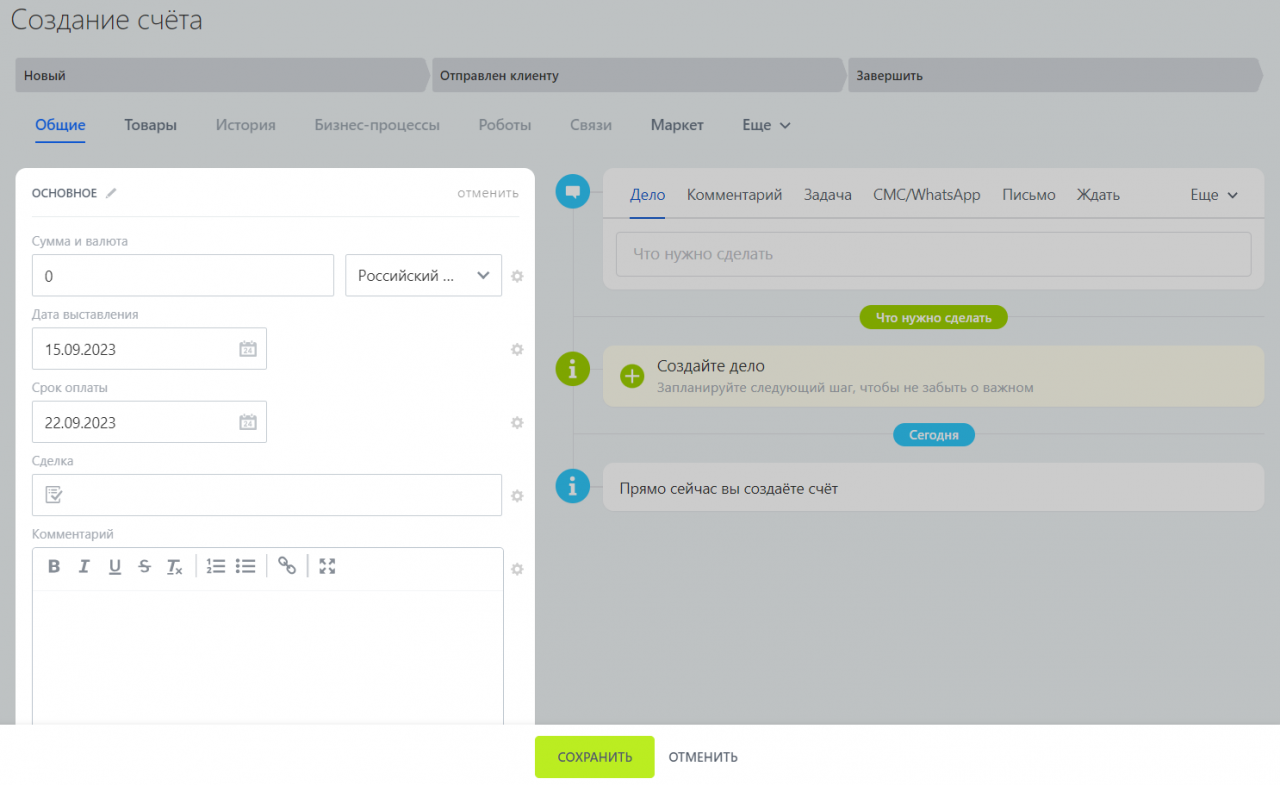Open settings gear for Срок оплаты field

(517, 422)
